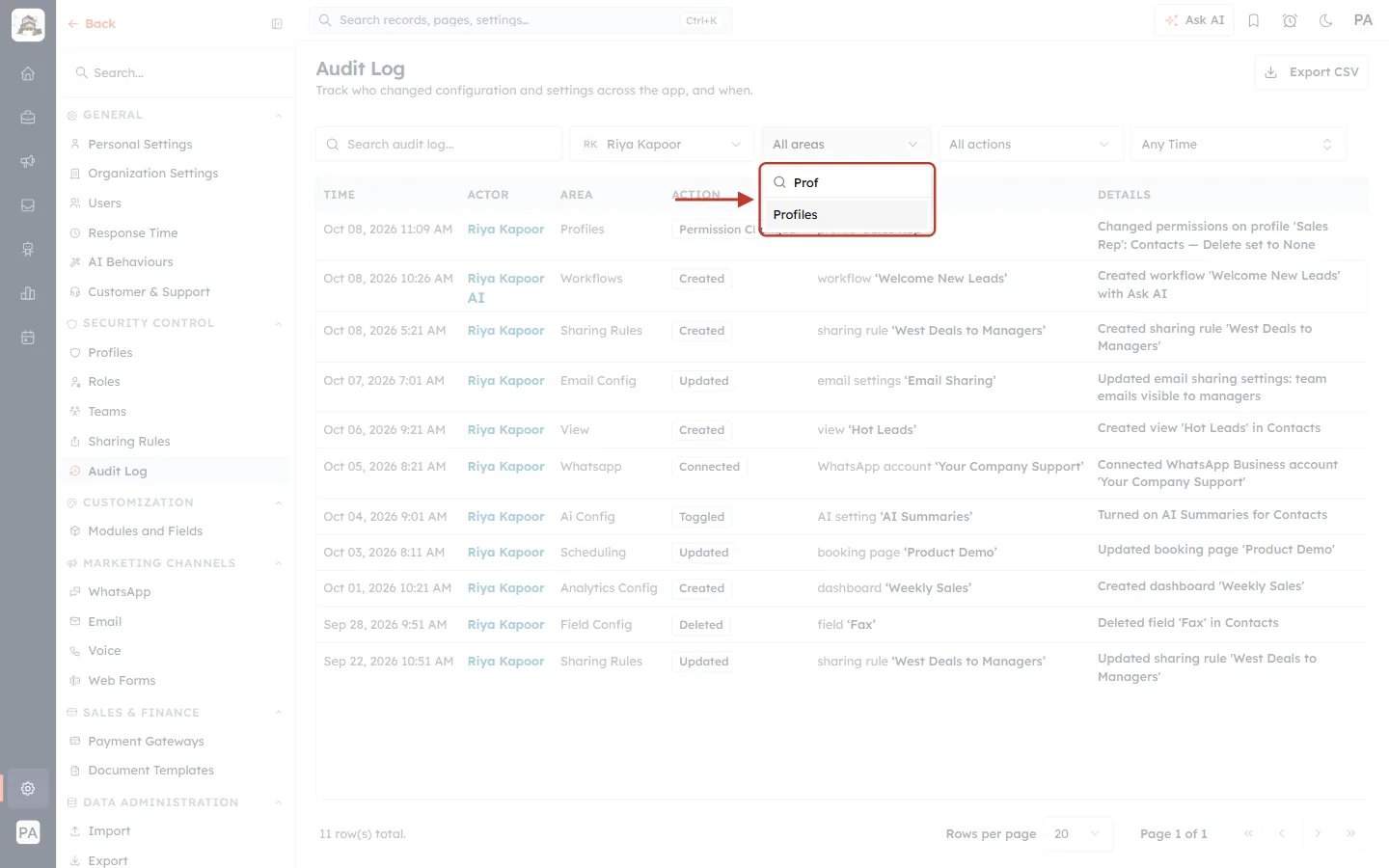The height and width of the screenshot is (868, 1389).
Task: Open the All actions filter dropdown
Action: pyautogui.click(x=1030, y=145)
